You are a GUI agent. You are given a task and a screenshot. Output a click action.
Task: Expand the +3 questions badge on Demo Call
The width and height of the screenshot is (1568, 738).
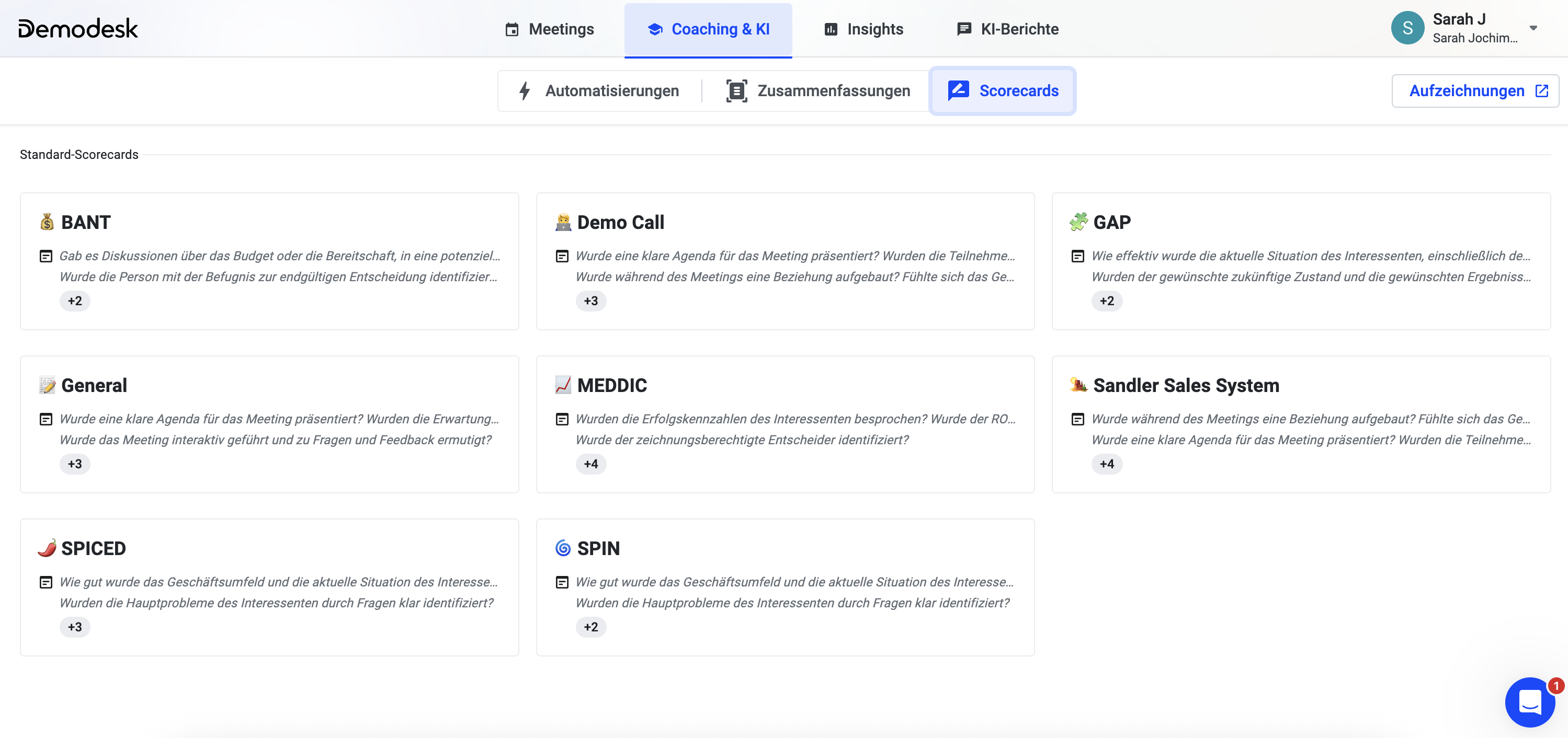coord(590,301)
